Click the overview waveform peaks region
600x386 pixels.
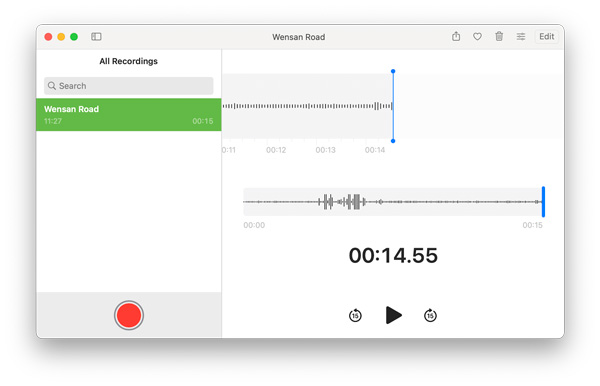coord(342,202)
